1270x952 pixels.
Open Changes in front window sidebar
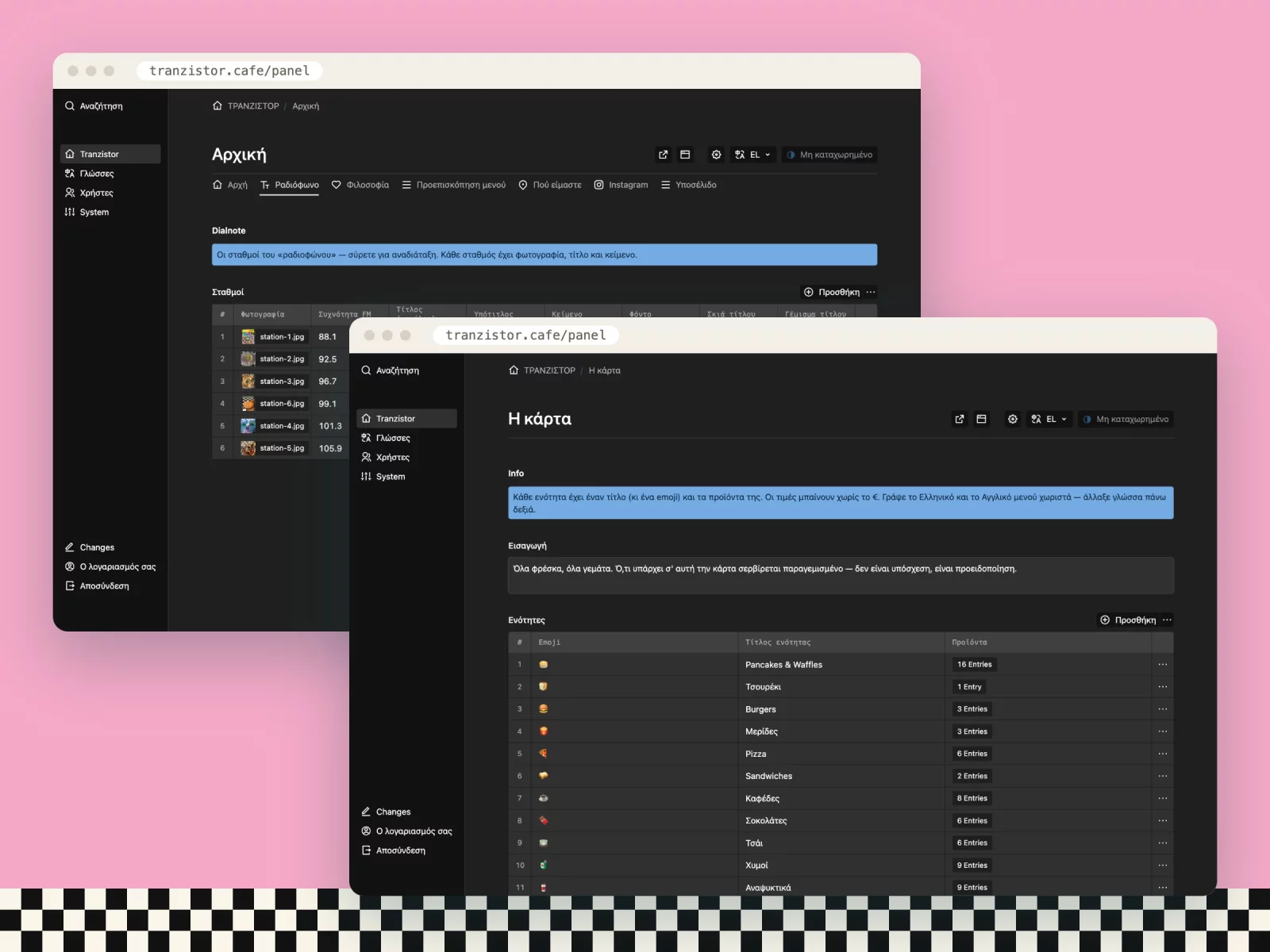[x=407, y=812]
